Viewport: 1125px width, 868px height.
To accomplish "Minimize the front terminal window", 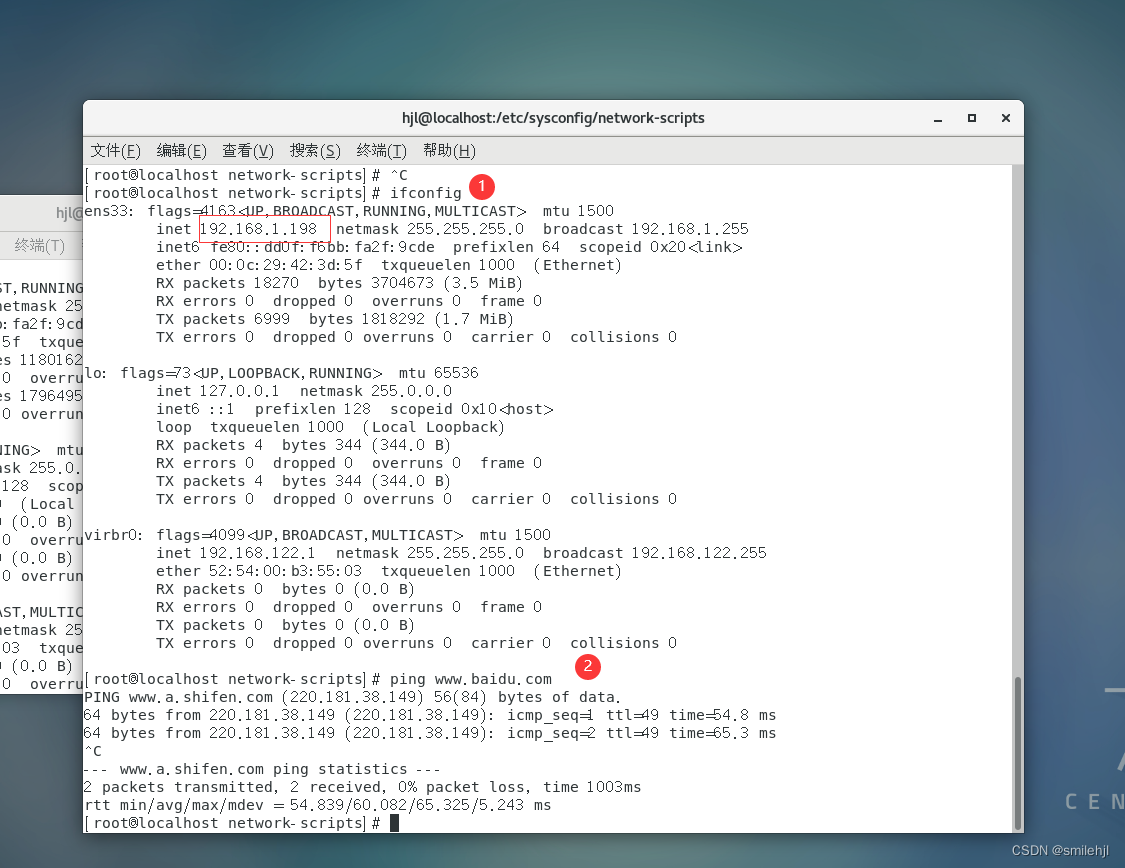I will [x=938, y=118].
